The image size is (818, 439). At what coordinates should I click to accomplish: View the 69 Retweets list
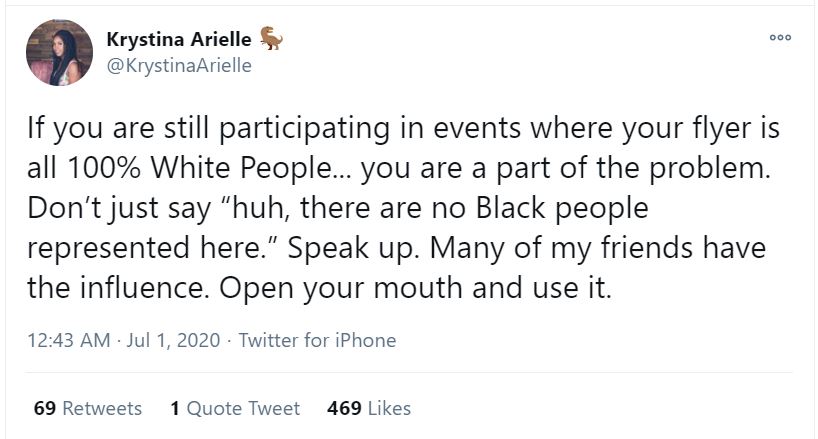point(88,408)
